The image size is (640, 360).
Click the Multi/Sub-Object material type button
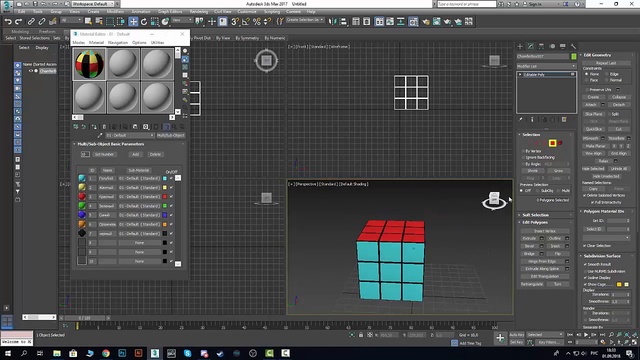[x=171, y=135]
